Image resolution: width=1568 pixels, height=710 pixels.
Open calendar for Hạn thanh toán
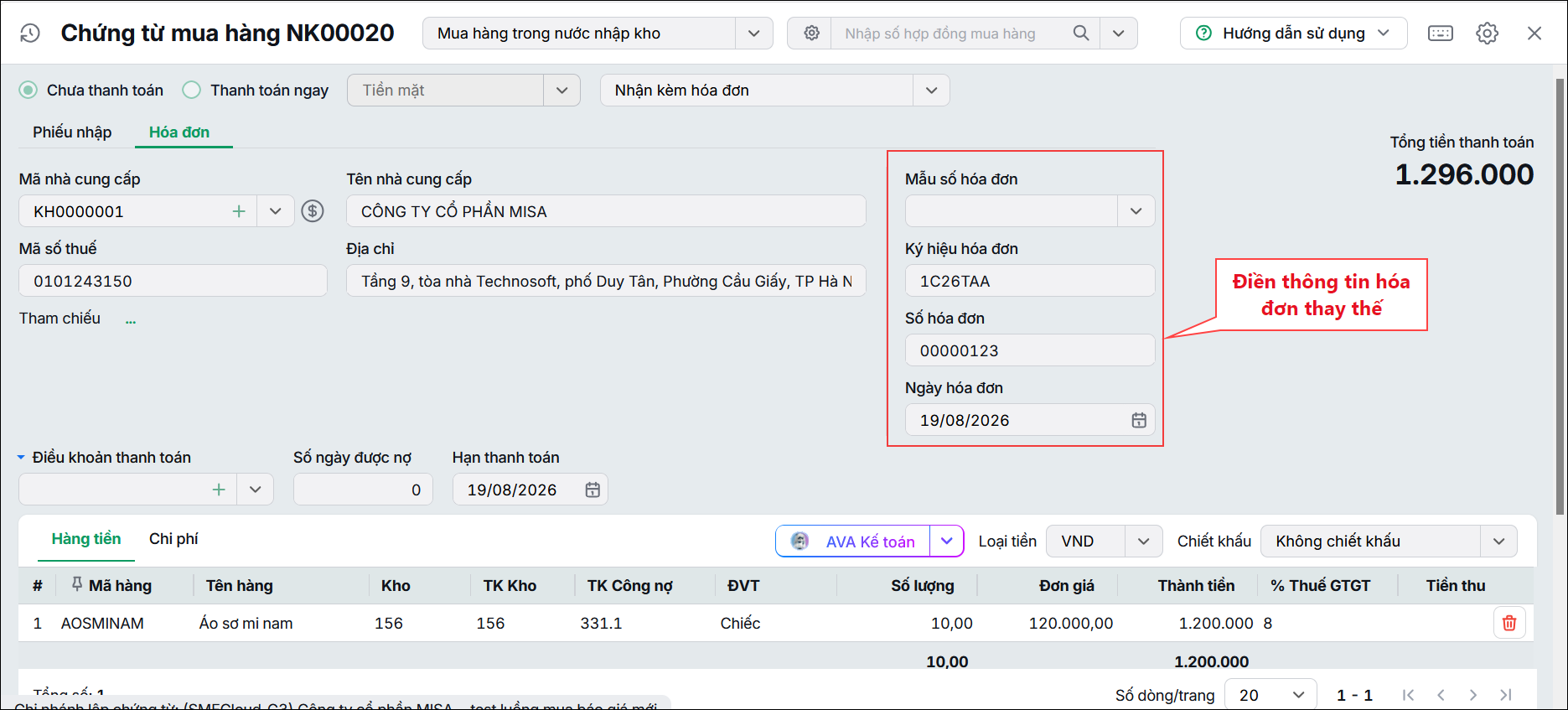593,490
